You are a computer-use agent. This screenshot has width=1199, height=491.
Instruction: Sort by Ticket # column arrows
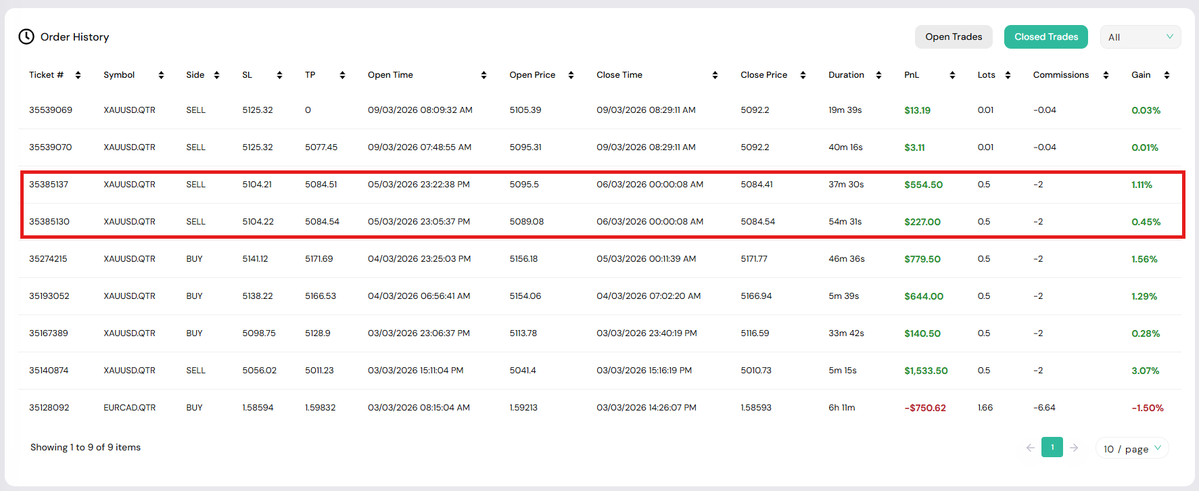point(80,75)
